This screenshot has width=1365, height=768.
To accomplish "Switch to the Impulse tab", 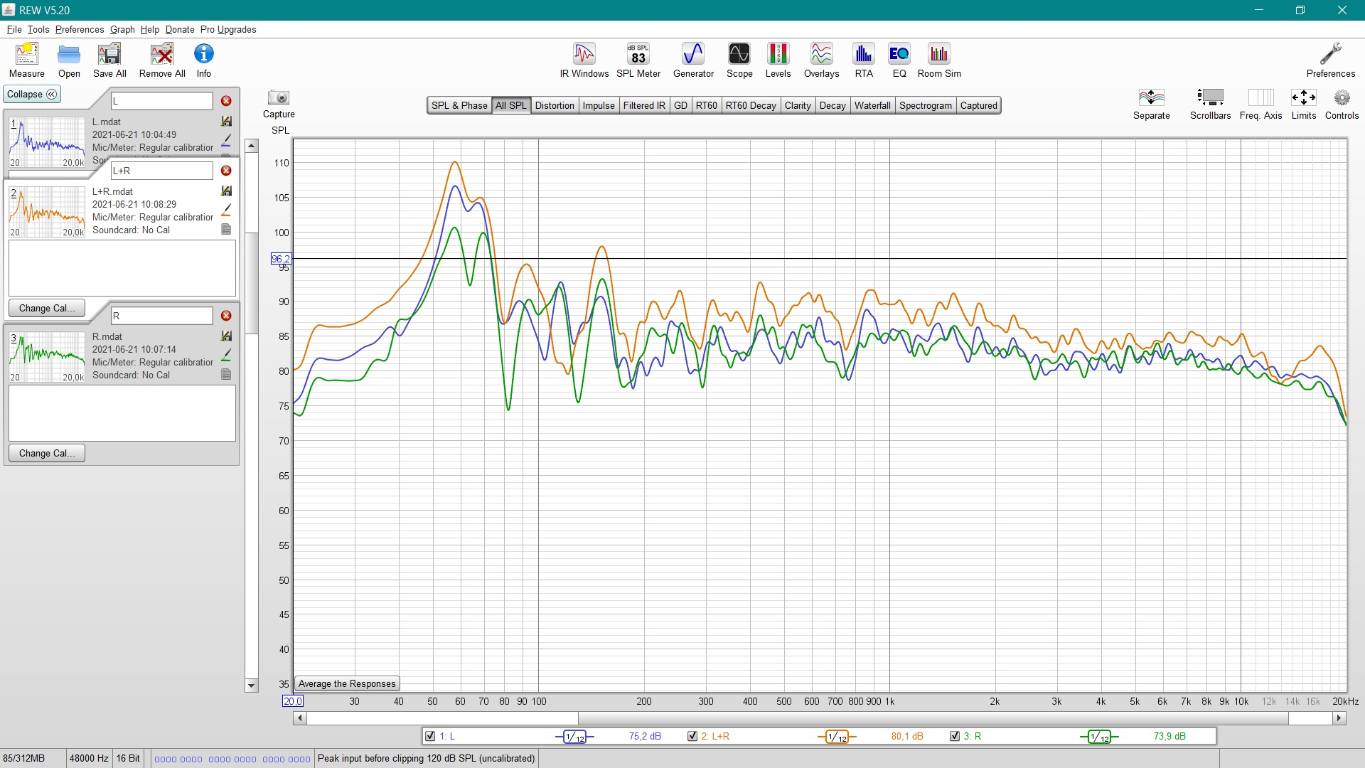I will (x=599, y=106).
